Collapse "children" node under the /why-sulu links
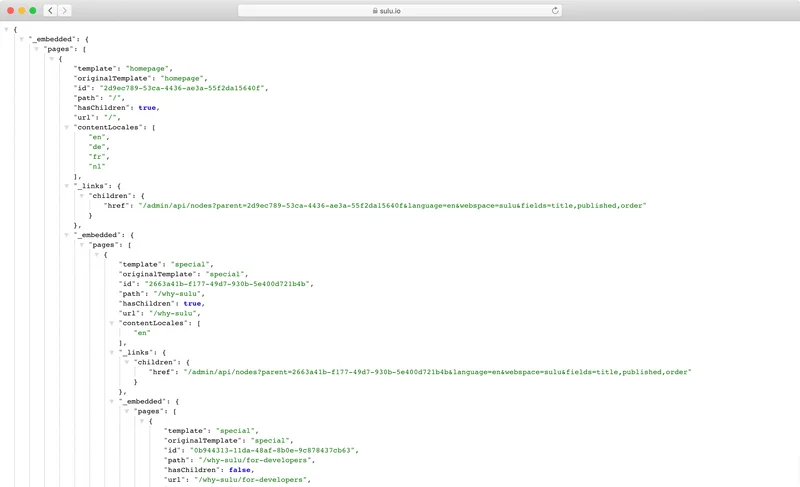800x487 pixels. 127,362
